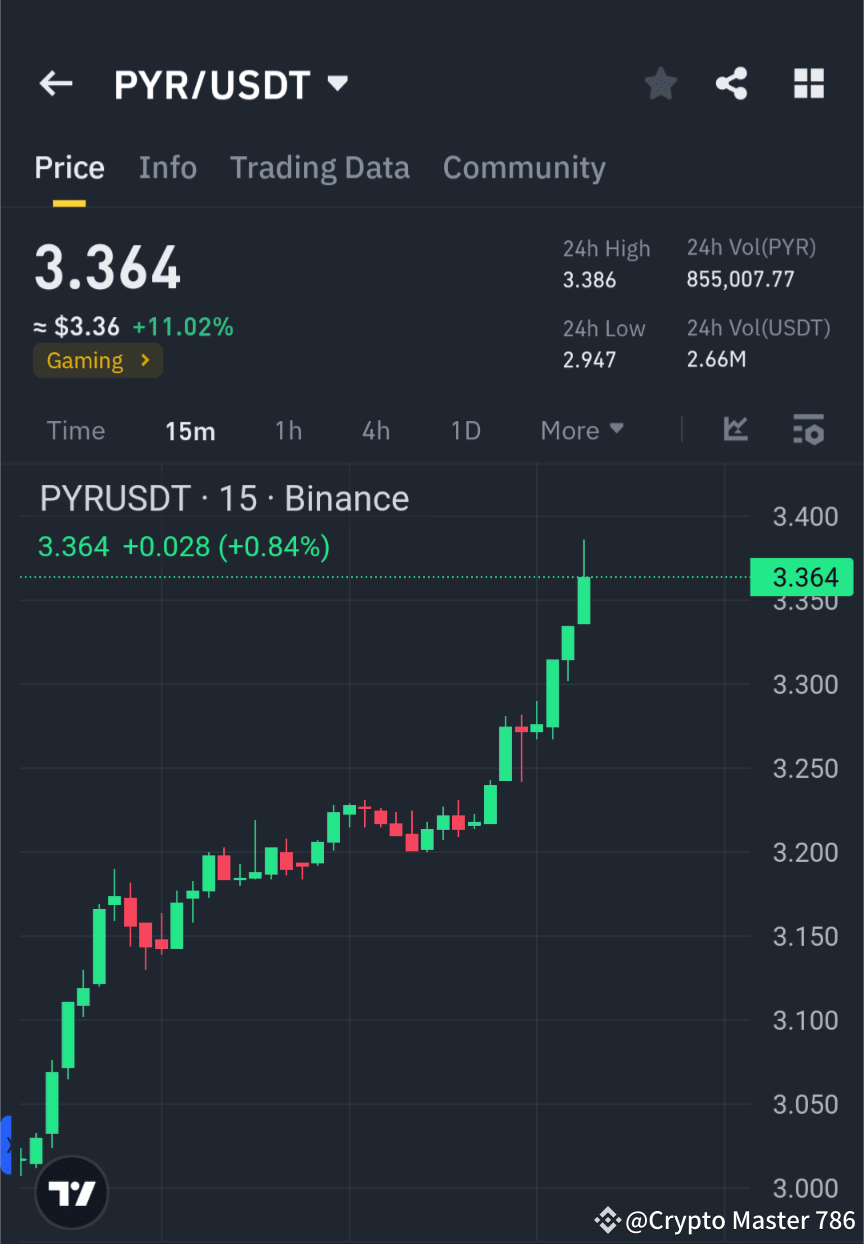
Task: Tap the Binance diamond logo in the watermark
Action: (607, 1220)
